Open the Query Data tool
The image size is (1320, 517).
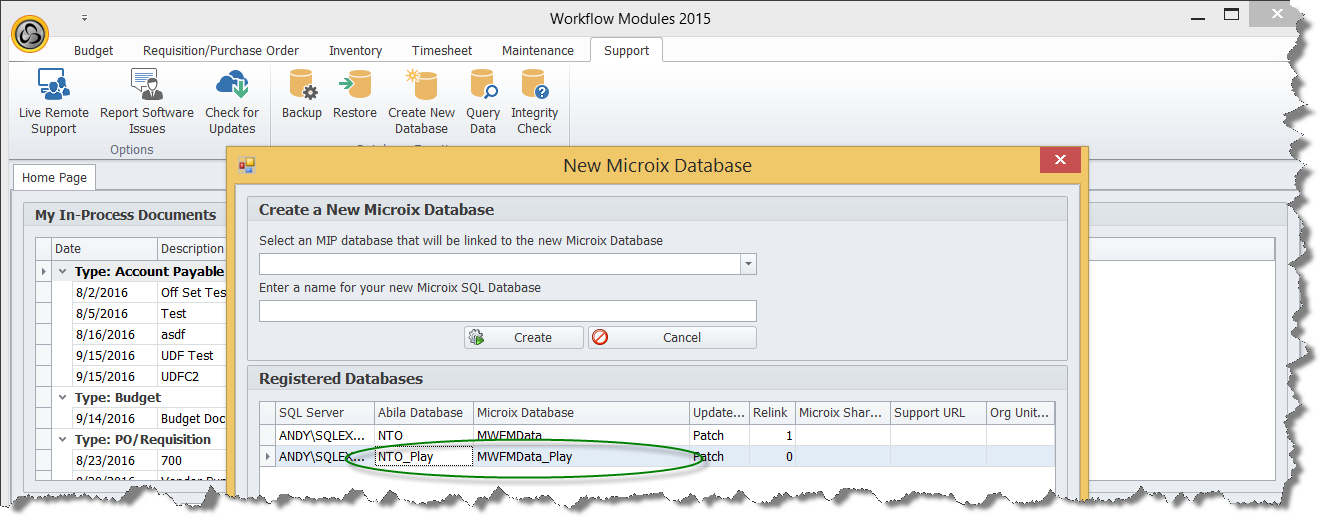point(483,102)
